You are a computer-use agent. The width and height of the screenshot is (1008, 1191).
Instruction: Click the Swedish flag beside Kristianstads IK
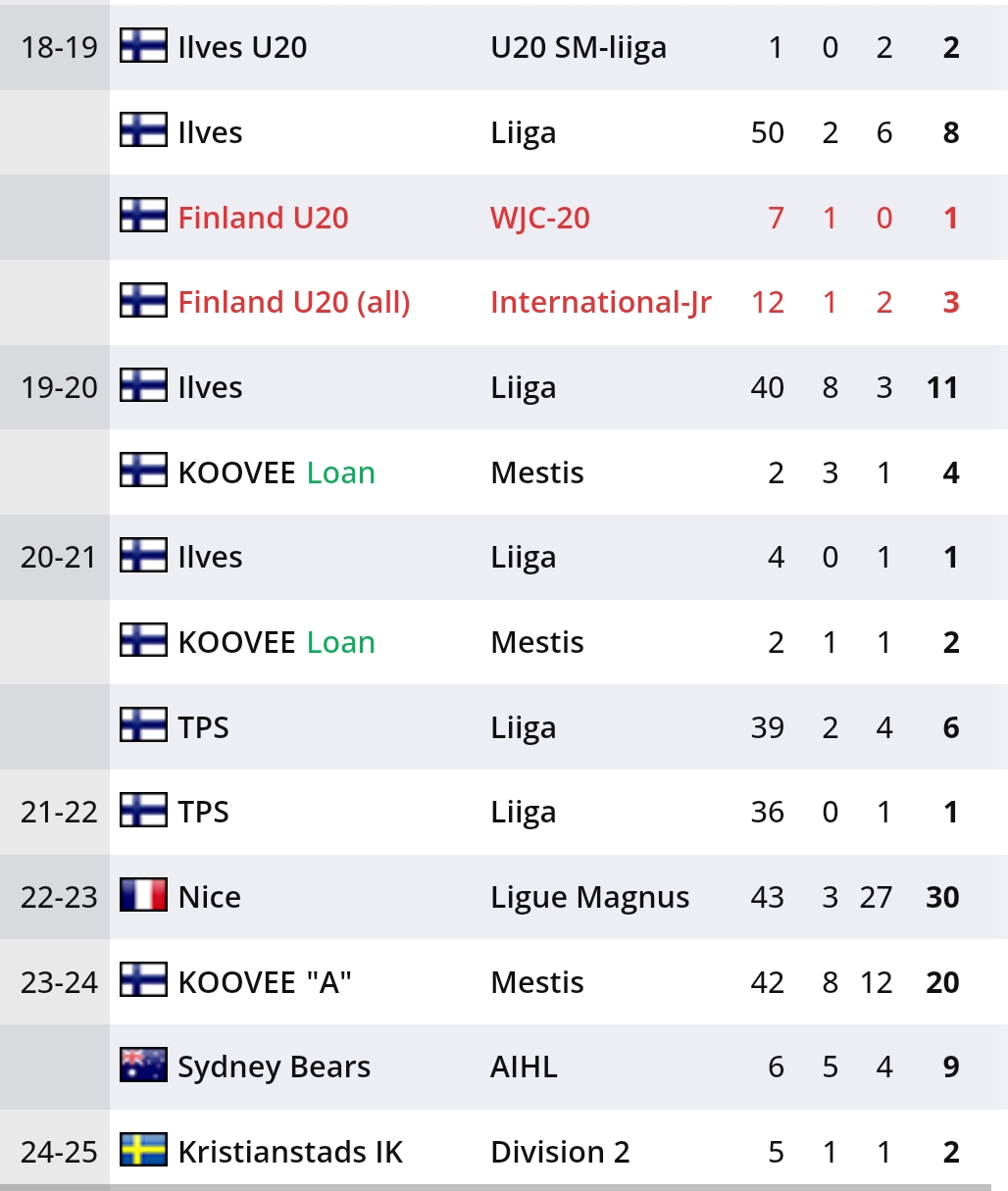[143, 1151]
